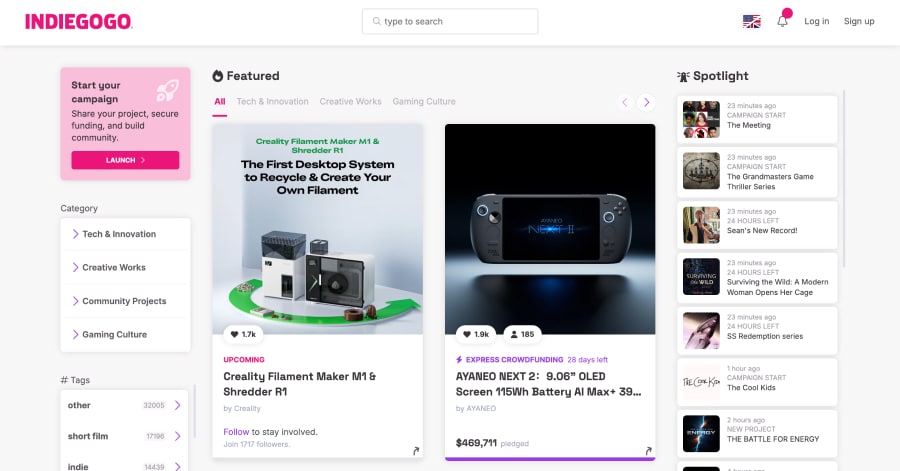Open Creality filament maker image
The height and width of the screenshot is (471, 900).
point(317,229)
